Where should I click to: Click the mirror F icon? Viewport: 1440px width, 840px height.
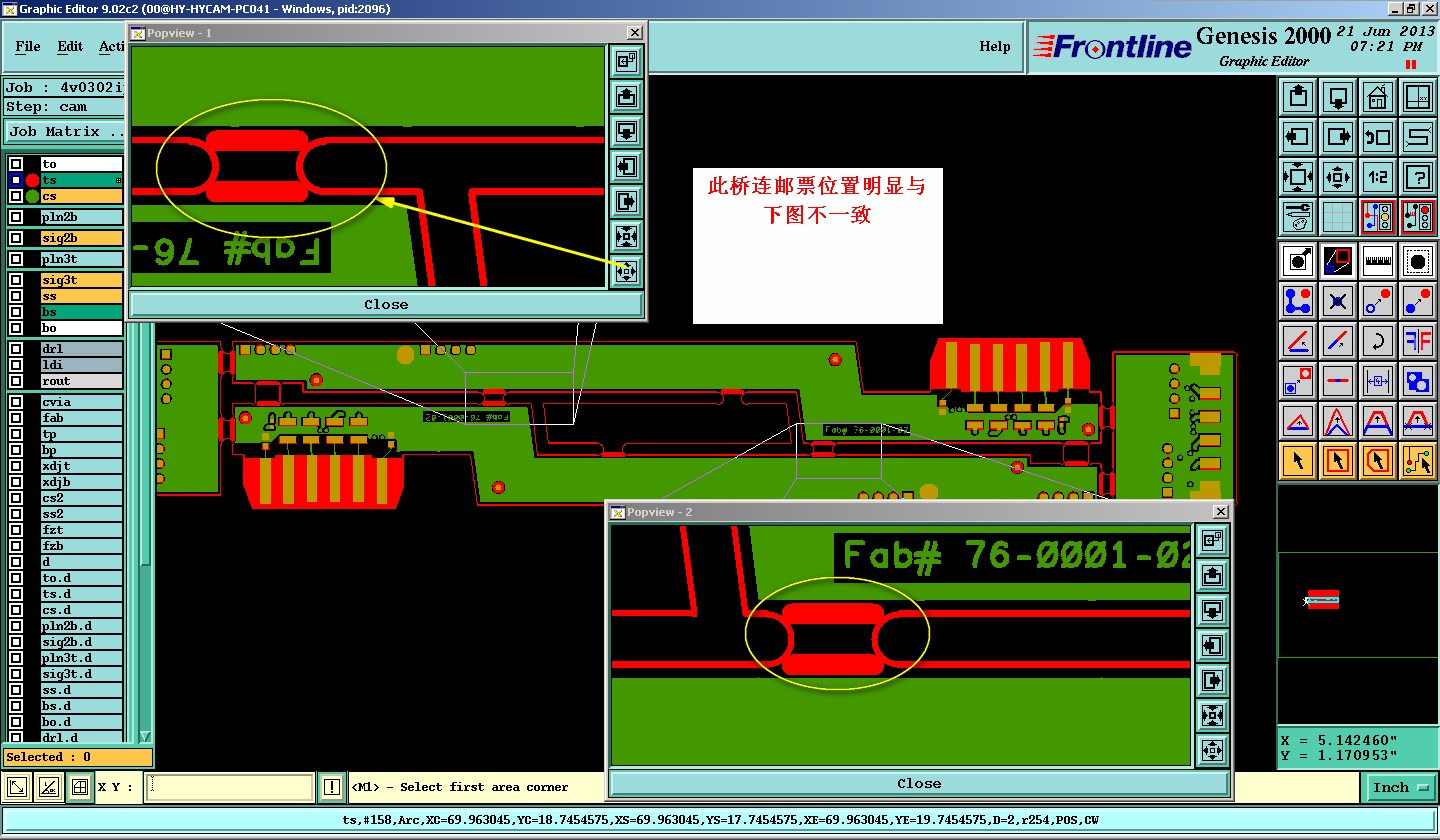1418,340
